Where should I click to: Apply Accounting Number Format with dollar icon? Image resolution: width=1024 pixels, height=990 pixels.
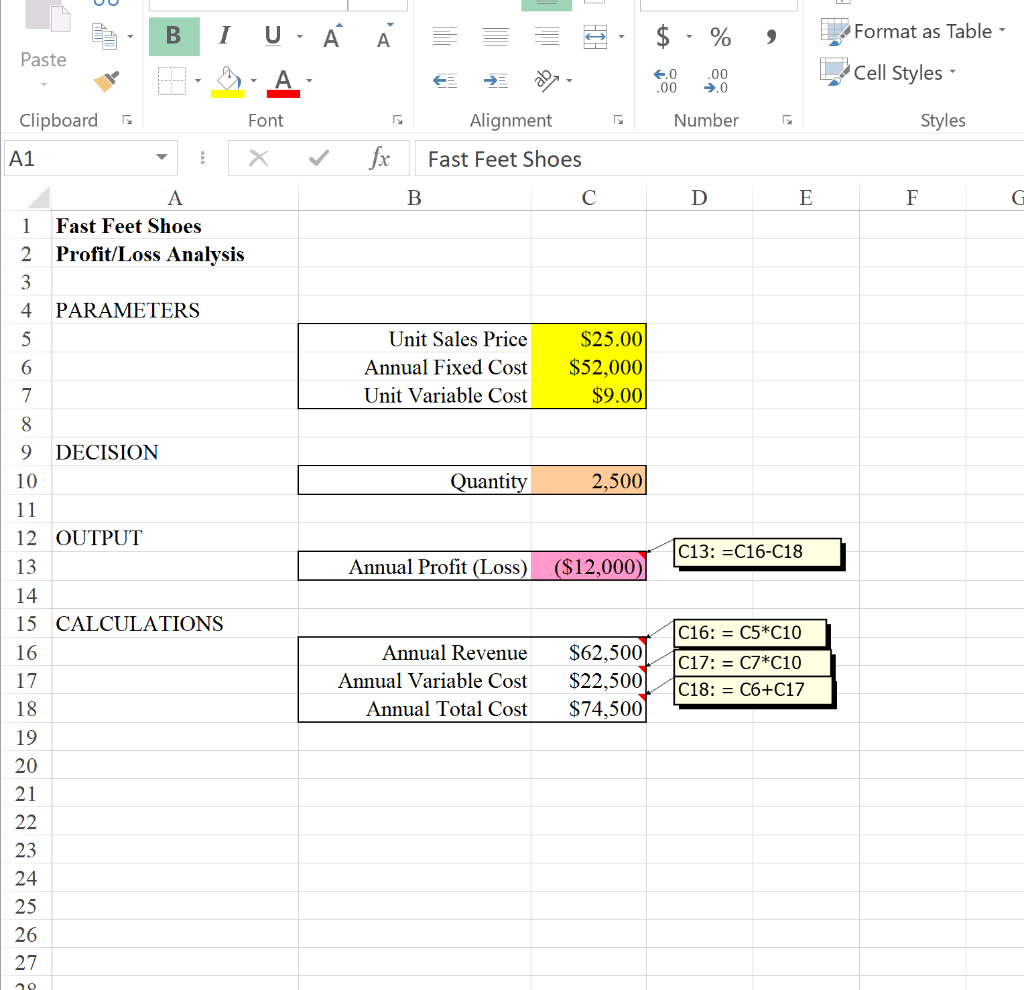click(662, 37)
